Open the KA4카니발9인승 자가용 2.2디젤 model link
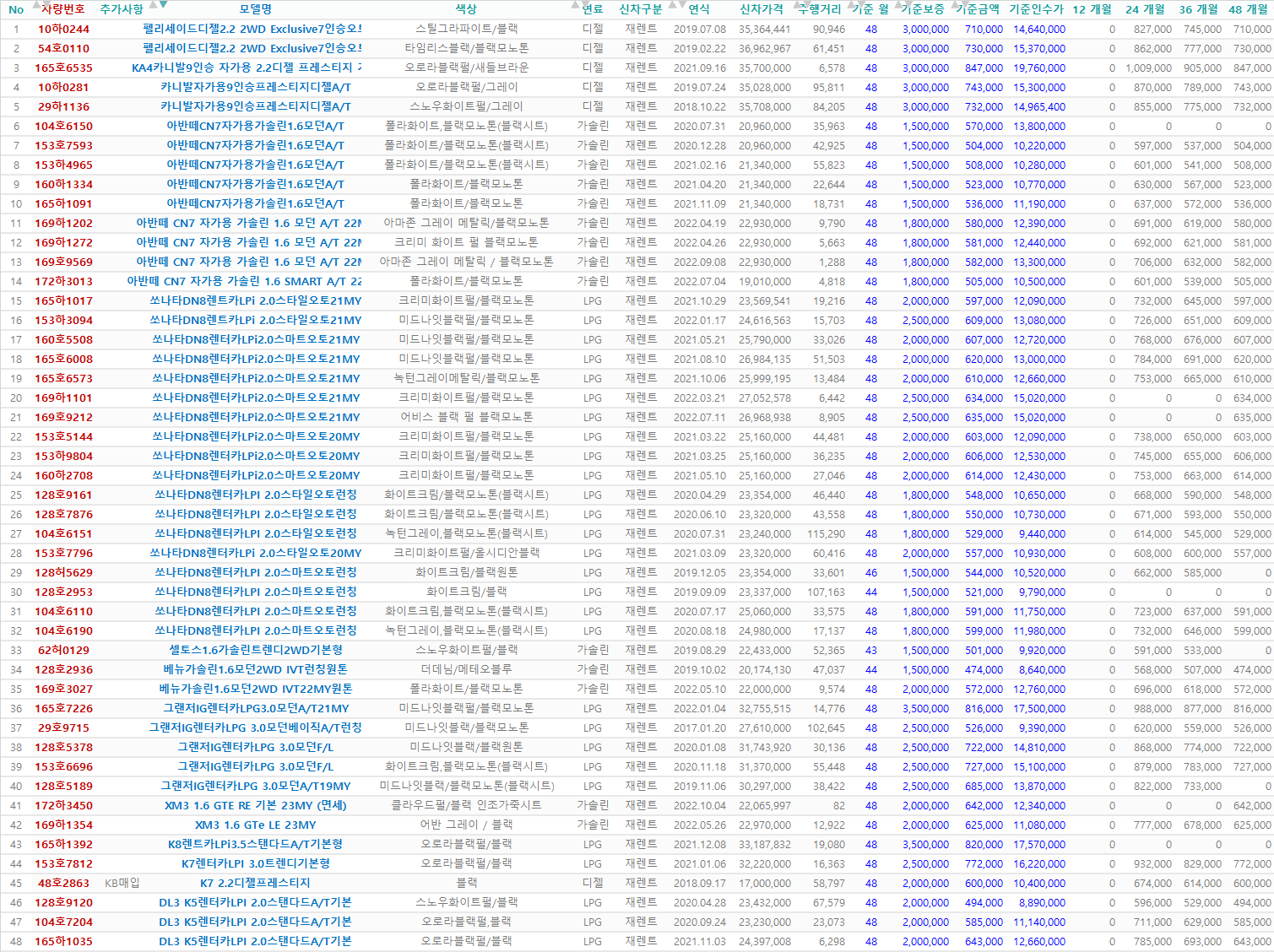The width and height of the screenshot is (1274, 952). pyautogui.click(x=247, y=68)
